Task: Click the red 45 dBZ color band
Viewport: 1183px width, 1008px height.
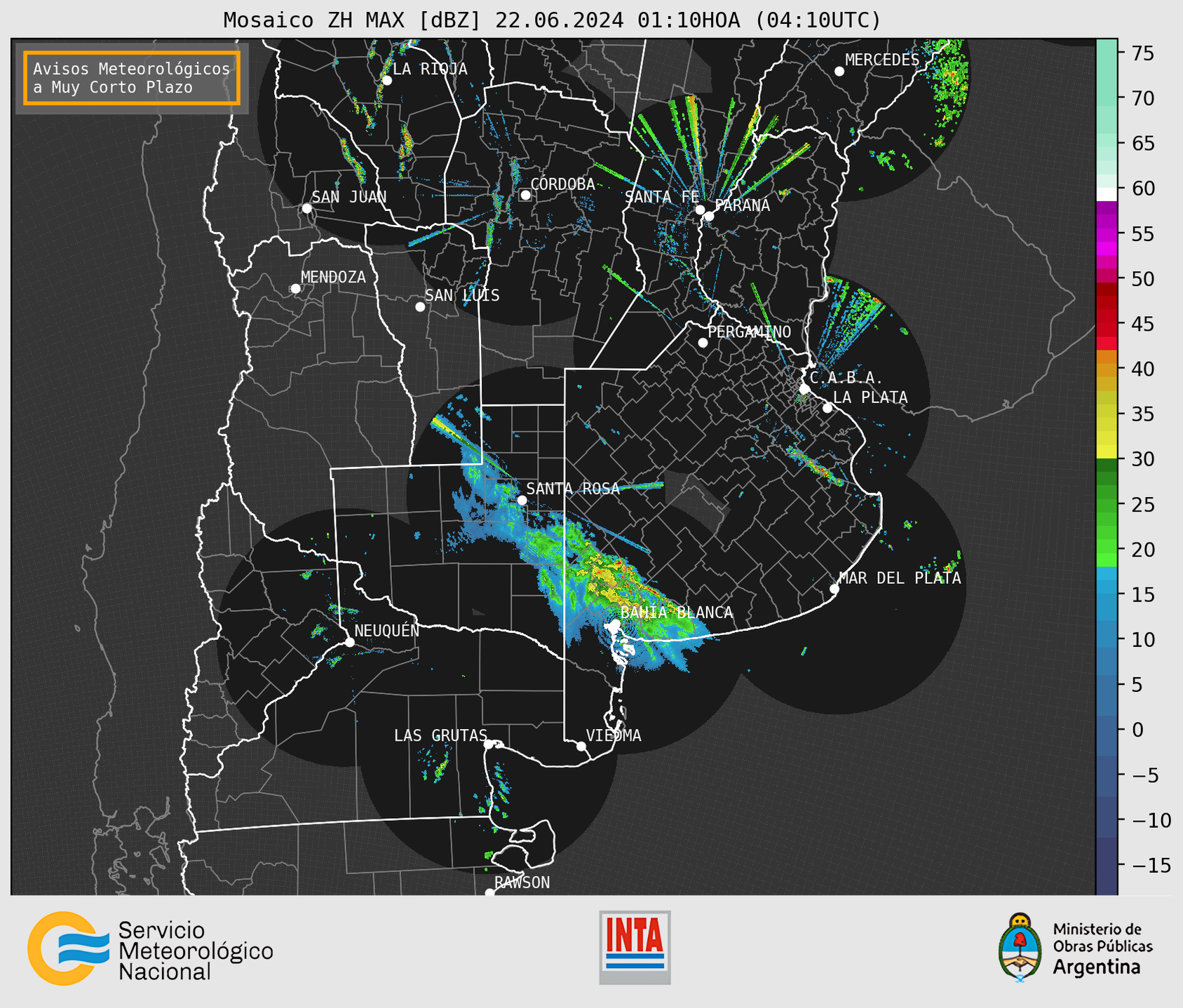Action: pos(1107,325)
